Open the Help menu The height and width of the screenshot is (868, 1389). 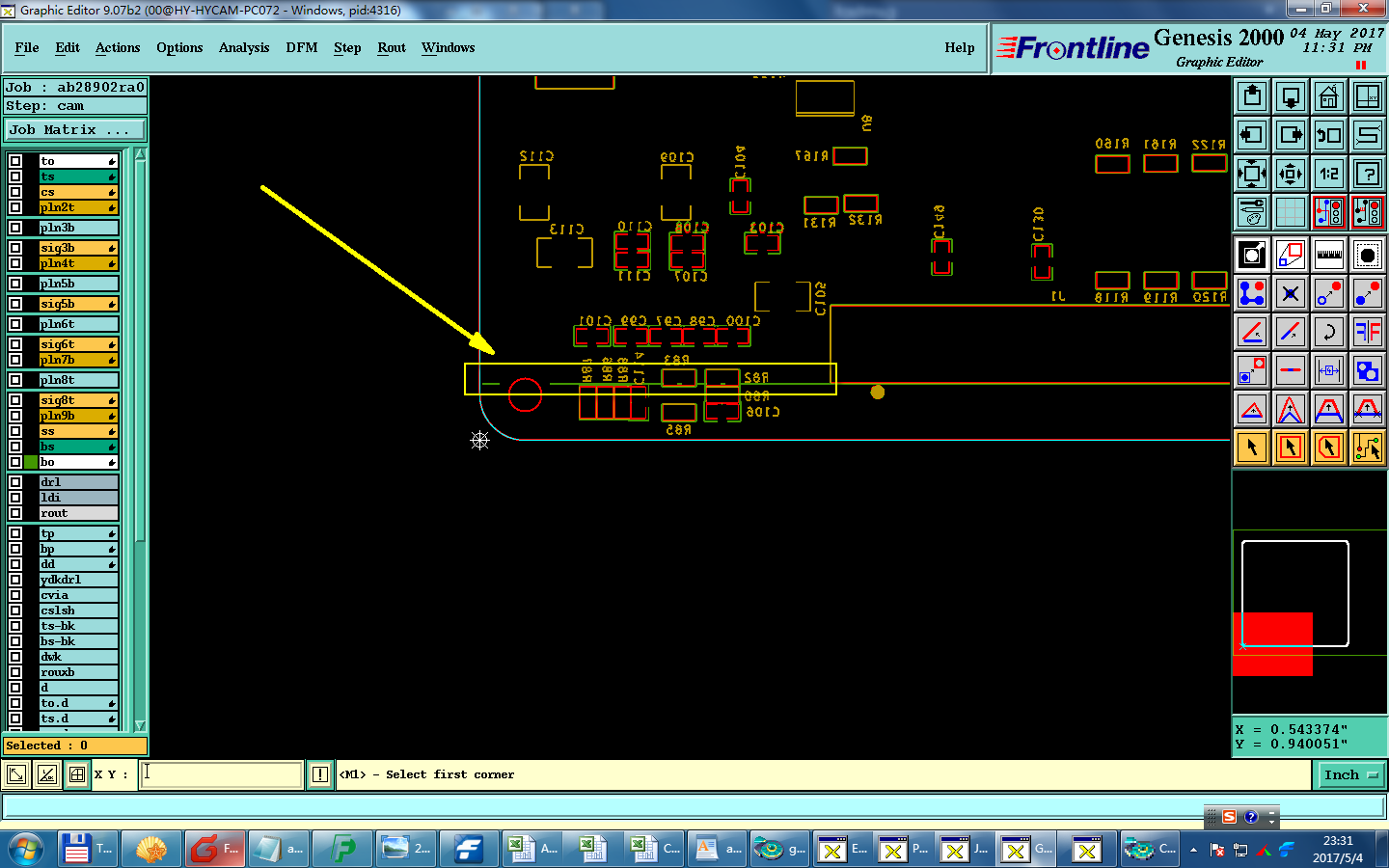pos(960,47)
